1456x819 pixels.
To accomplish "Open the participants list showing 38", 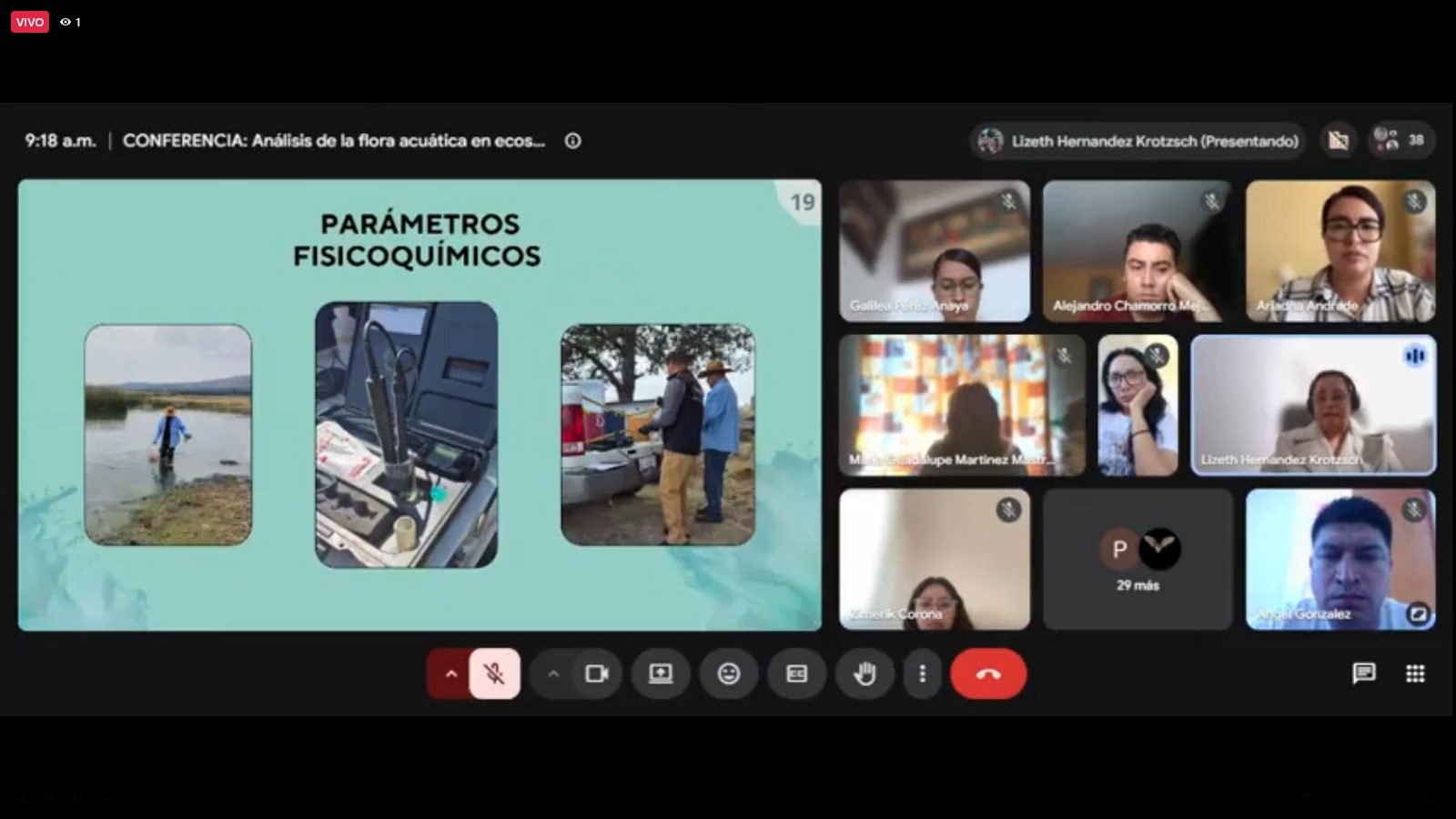I will click(x=1402, y=140).
